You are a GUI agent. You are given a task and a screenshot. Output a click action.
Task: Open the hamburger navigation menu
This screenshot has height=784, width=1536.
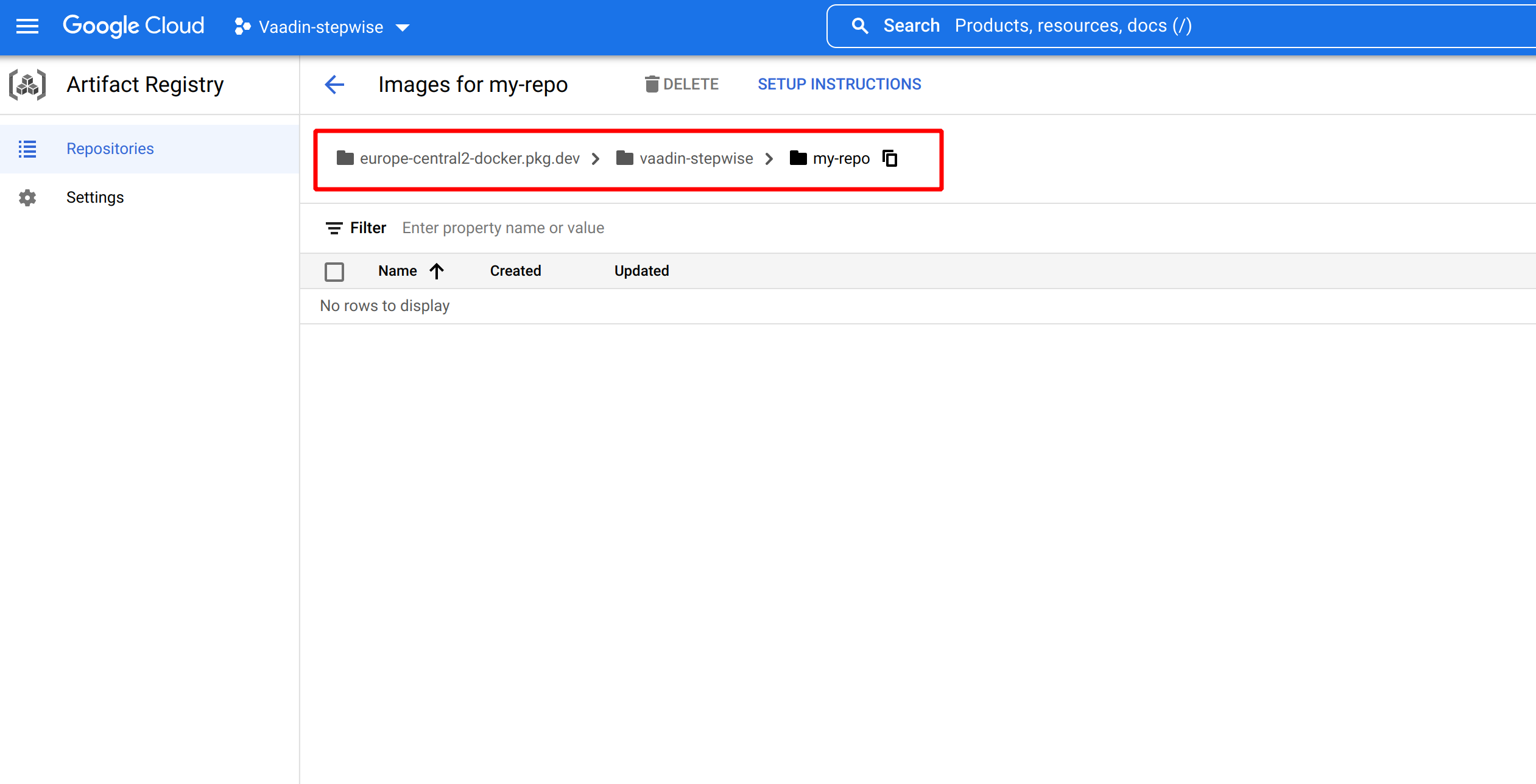[27, 26]
